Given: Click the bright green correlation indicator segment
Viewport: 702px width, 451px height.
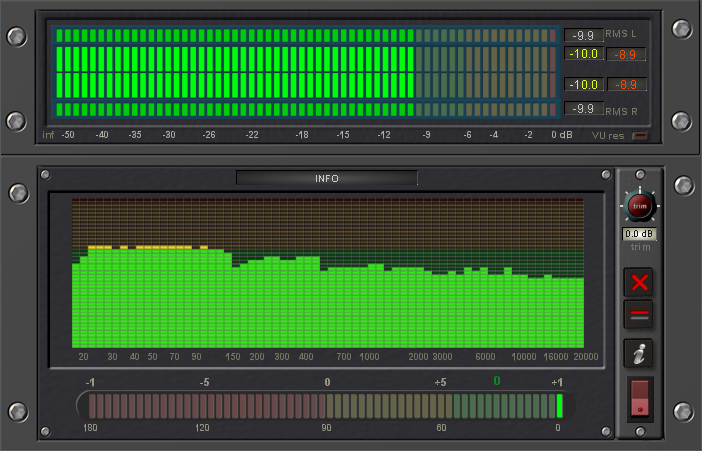Looking at the screenshot, I should (x=559, y=406).
